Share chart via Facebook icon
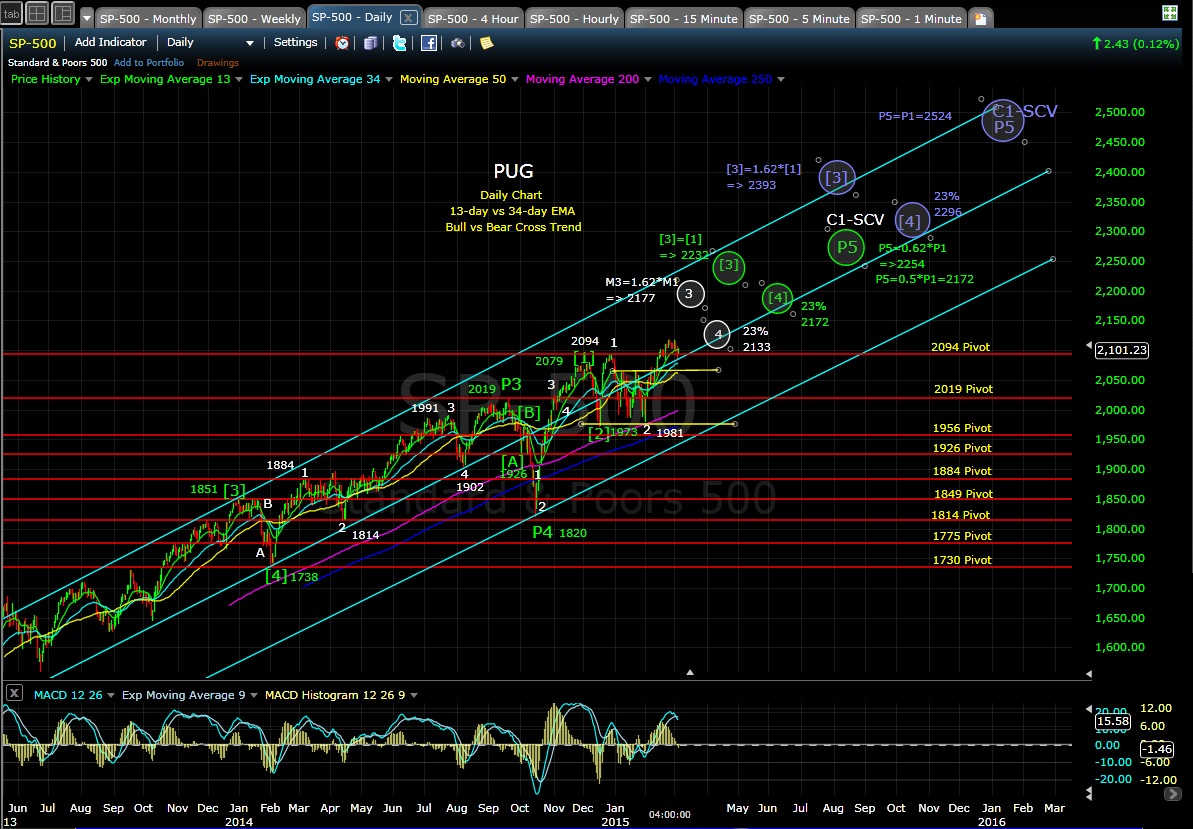 pyautogui.click(x=428, y=43)
